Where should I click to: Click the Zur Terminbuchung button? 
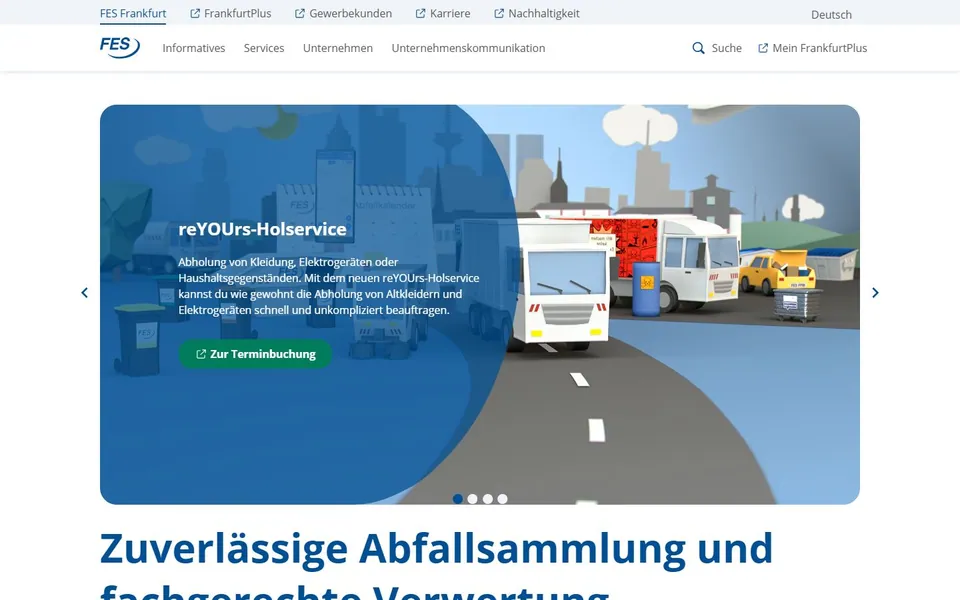pos(255,354)
